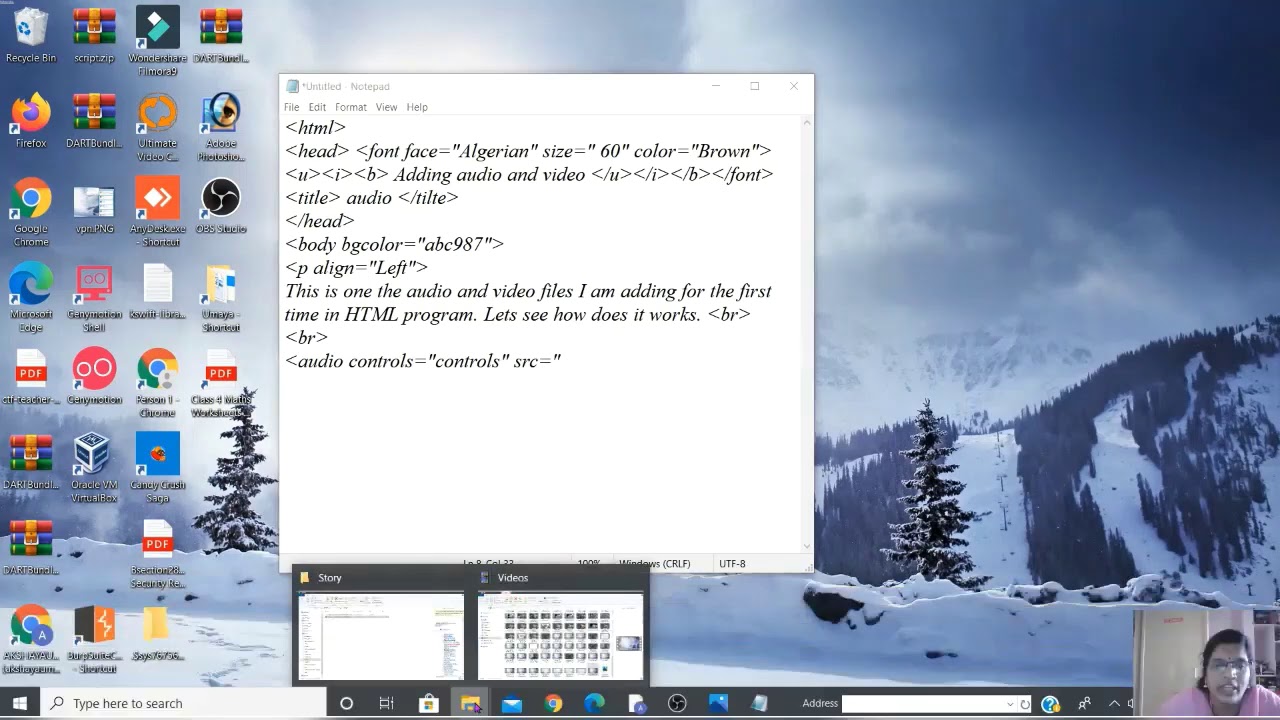1280x720 pixels.
Task: Click the Type here to search box
Action: pos(184,703)
